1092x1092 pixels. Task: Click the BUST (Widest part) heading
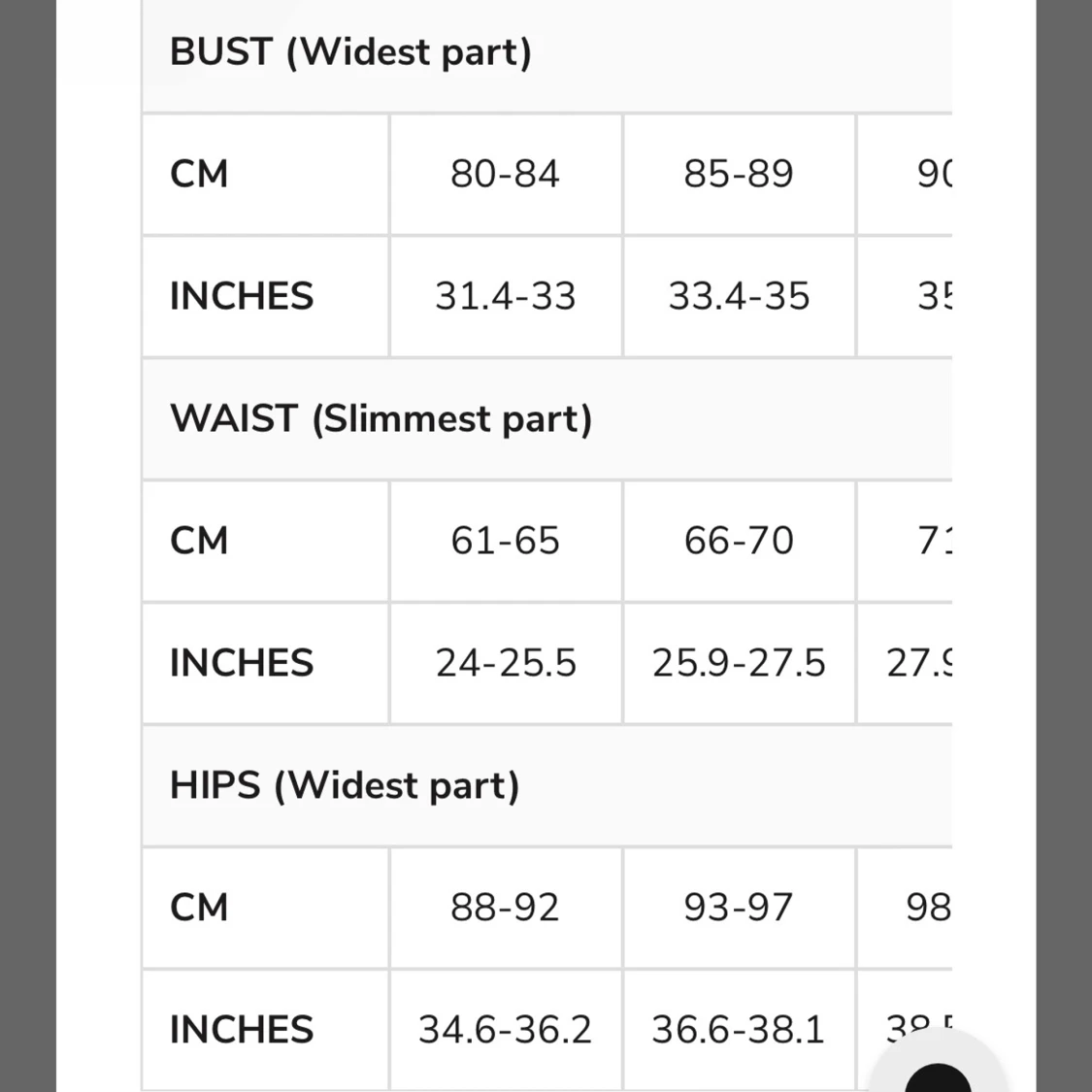350,52
